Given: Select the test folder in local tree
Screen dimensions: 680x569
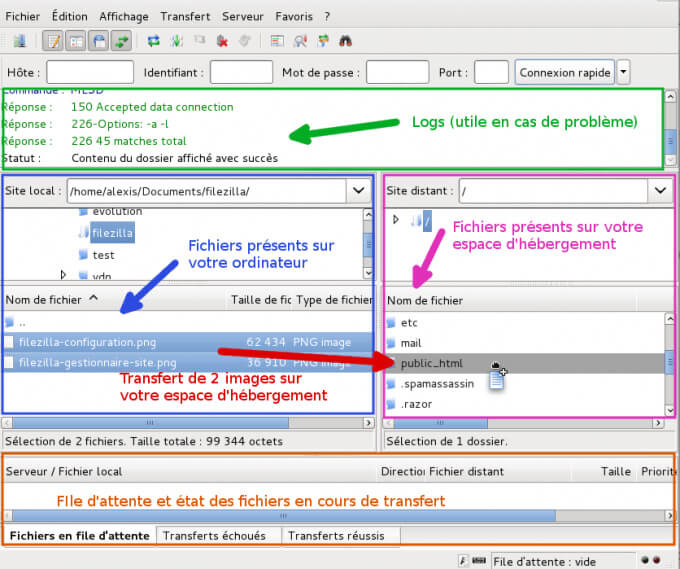Looking at the screenshot, I should click(x=103, y=255).
